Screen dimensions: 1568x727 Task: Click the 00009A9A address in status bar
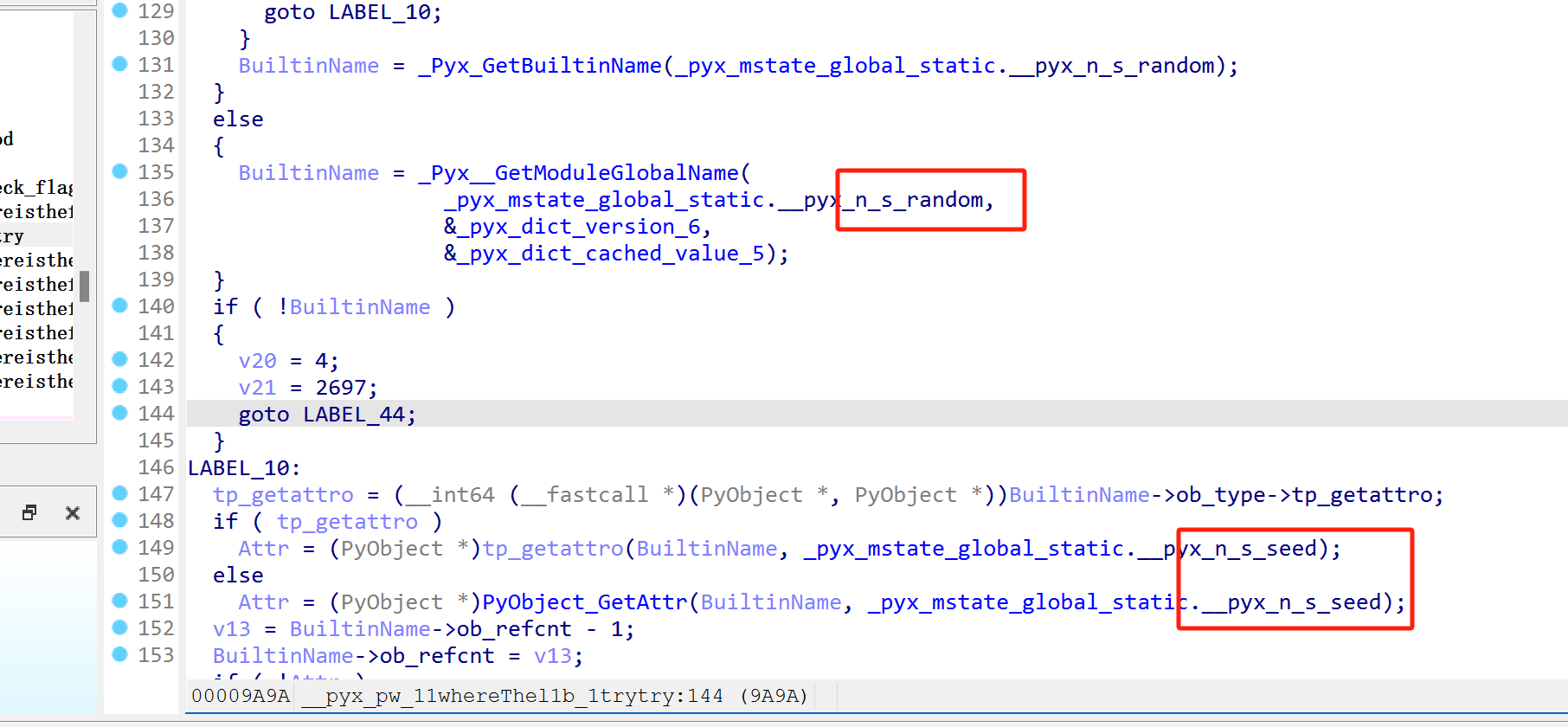pyautogui.click(x=241, y=696)
